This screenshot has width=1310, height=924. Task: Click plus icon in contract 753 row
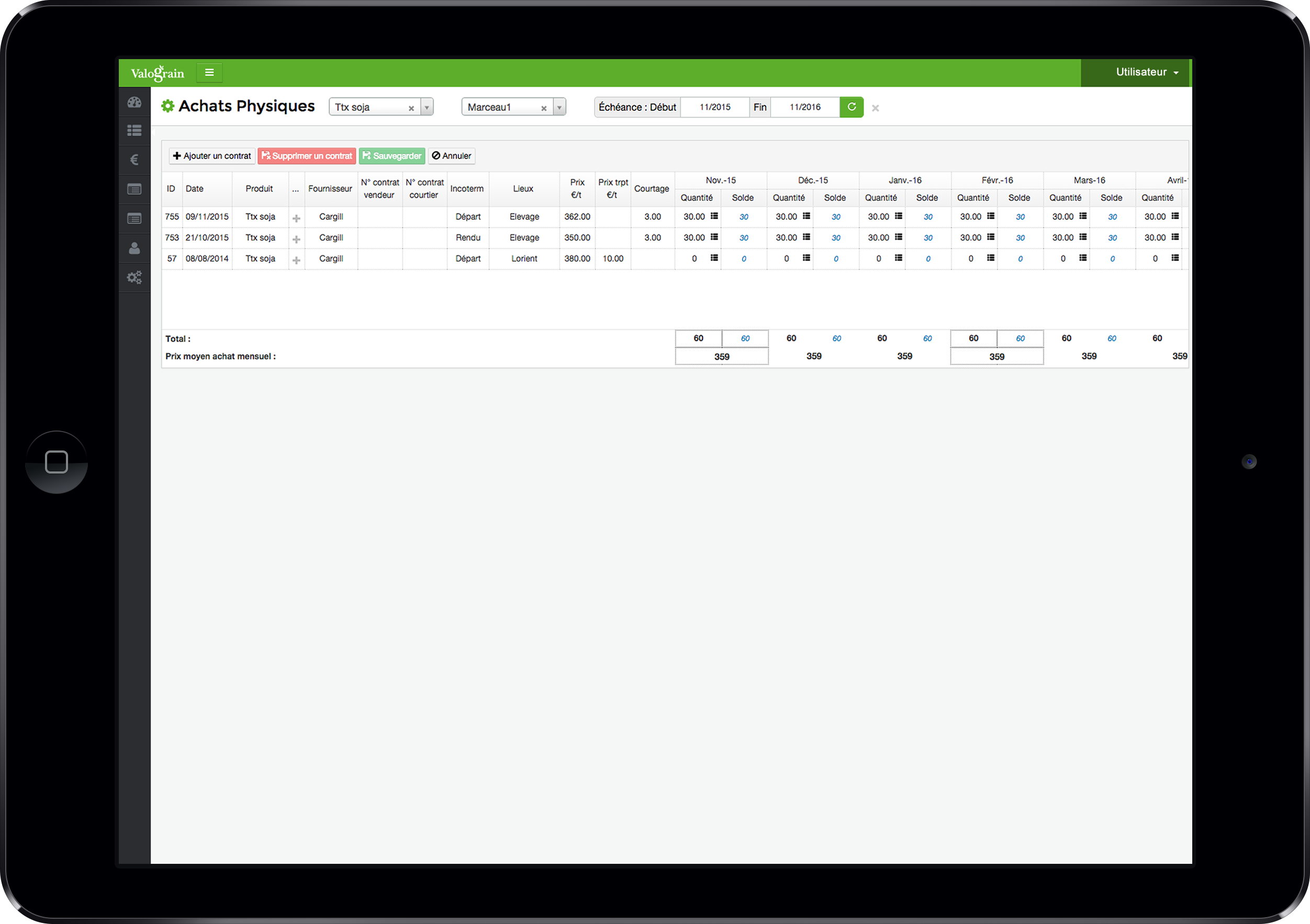[297, 239]
